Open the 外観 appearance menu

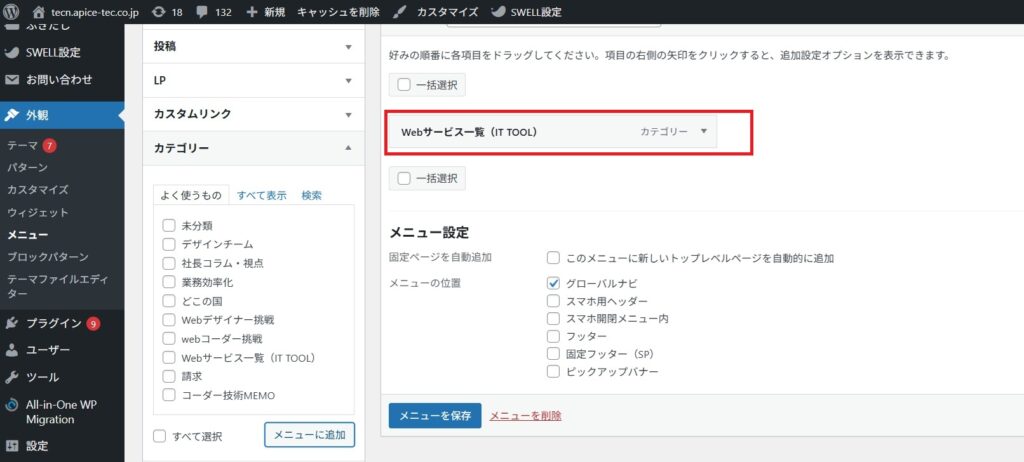pos(62,115)
